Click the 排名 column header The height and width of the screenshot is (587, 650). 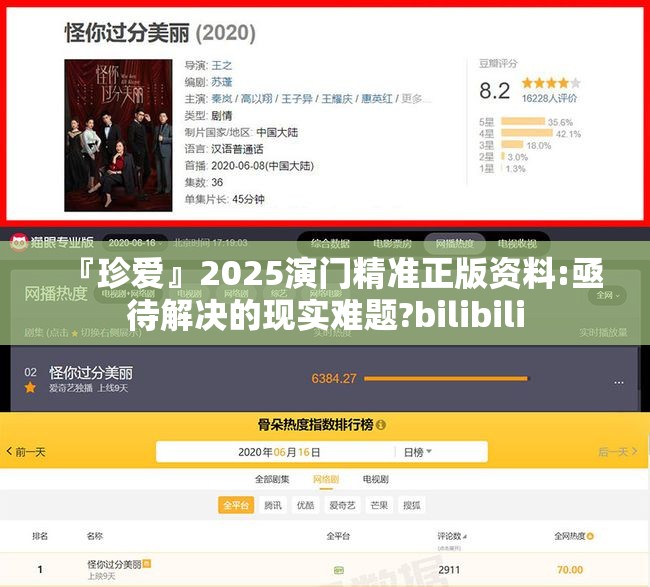[40, 536]
